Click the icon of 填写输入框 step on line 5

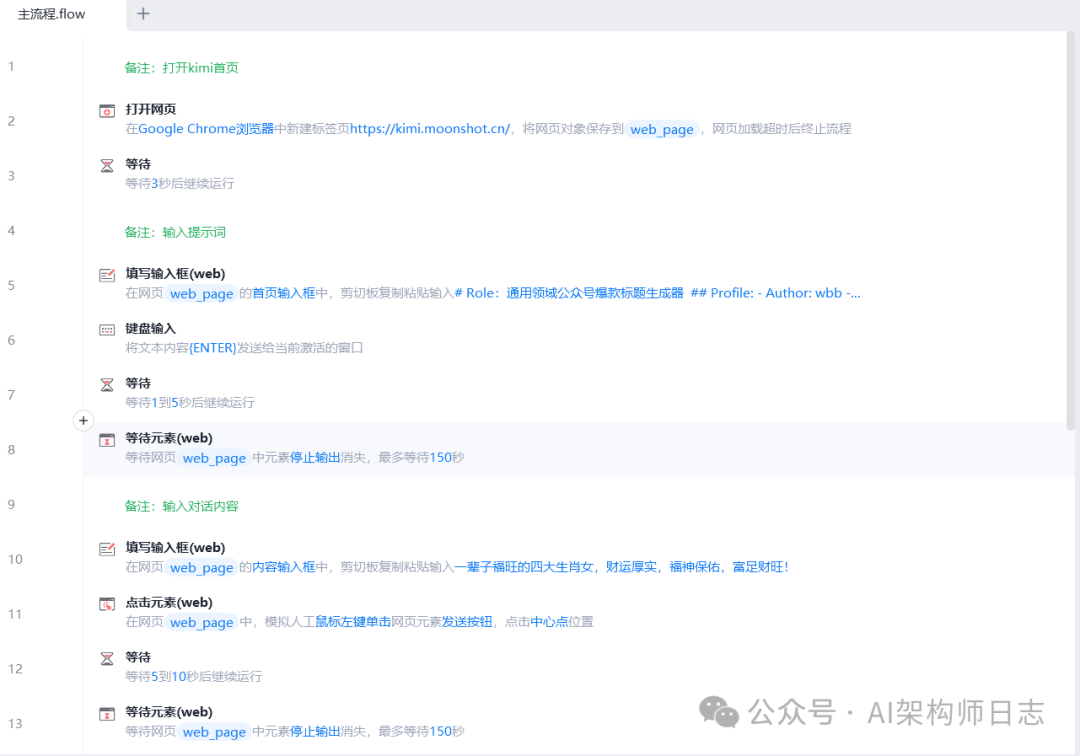pos(107,275)
